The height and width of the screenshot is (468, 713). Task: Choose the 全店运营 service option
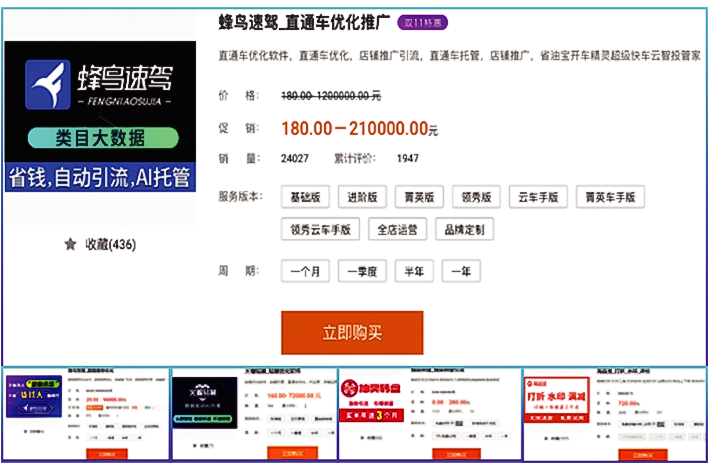click(x=398, y=230)
